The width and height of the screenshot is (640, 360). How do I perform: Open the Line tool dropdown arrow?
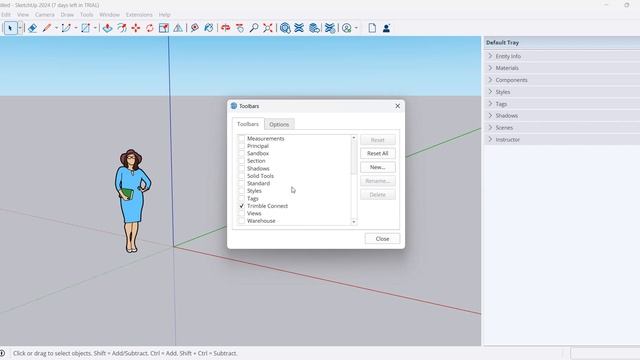pos(56,28)
